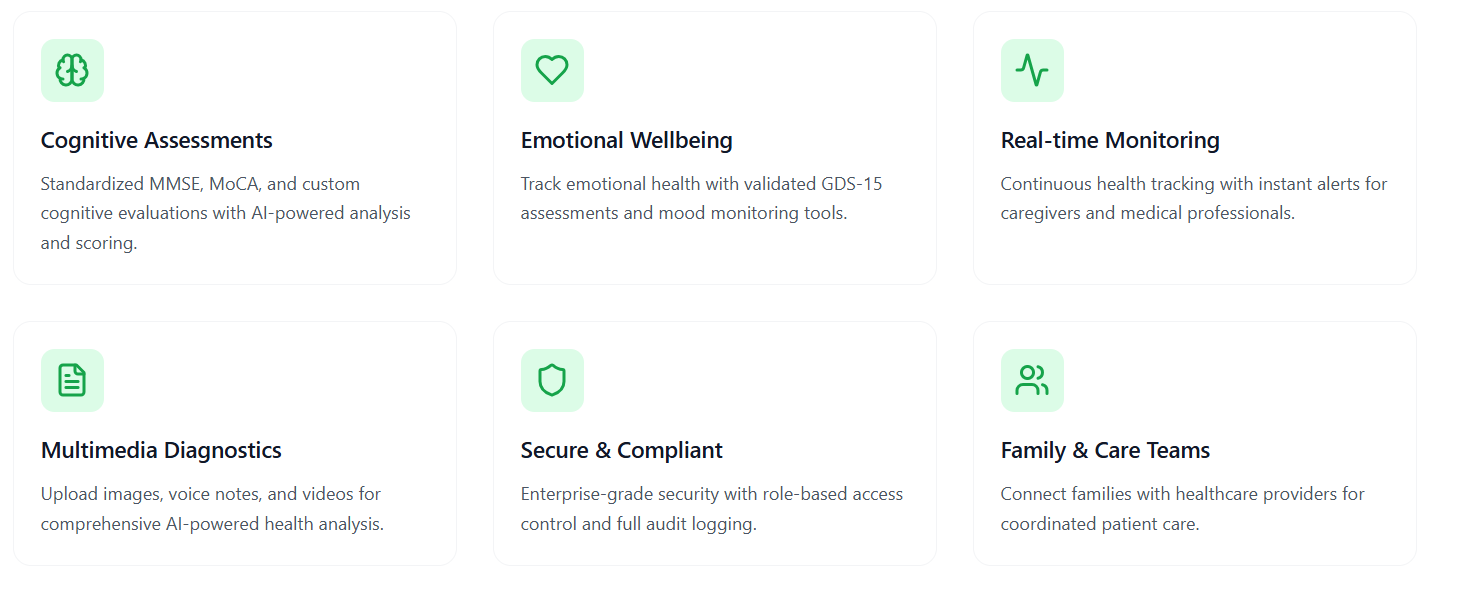
Task: Open the Cognitive Assessments heading link
Action: click(156, 140)
